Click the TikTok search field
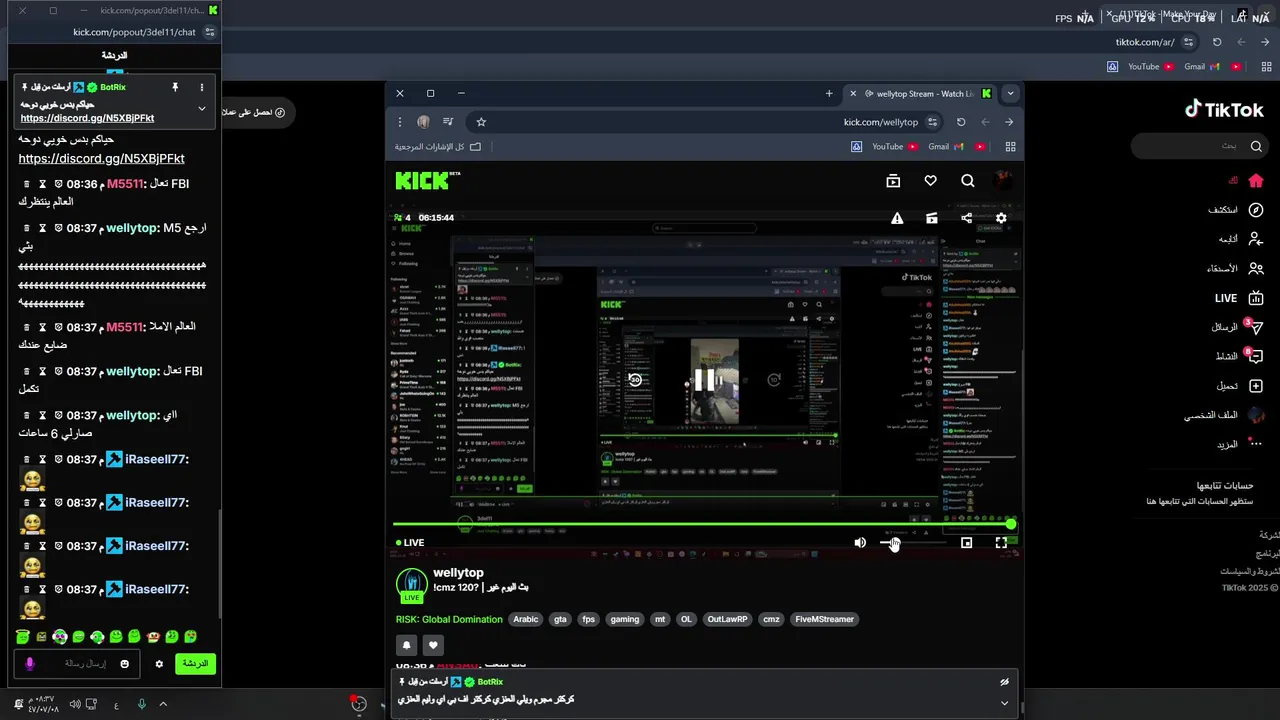Screen dimensions: 1280x720 (x=1200, y=146)
